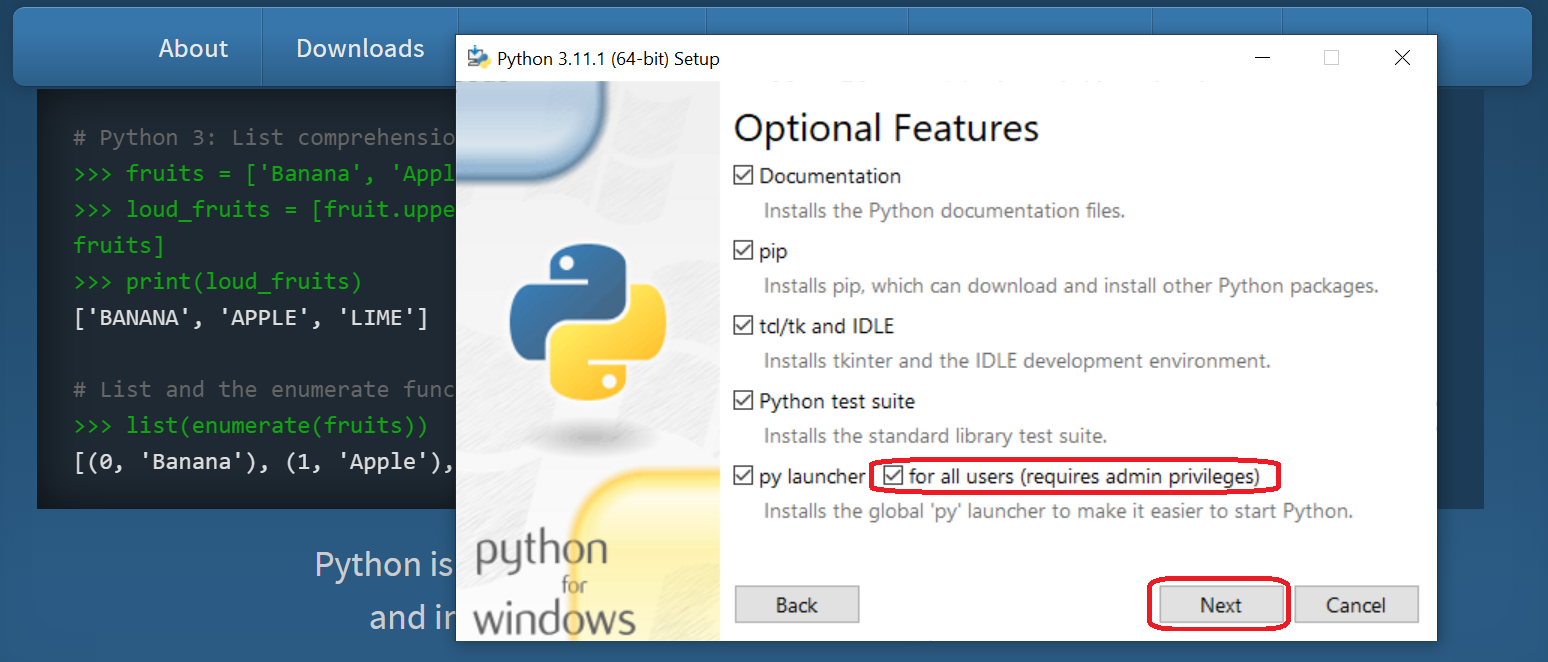Screen dimensions: 1548x662
Task: Go to the next setup step
Action: point(1221,605)
